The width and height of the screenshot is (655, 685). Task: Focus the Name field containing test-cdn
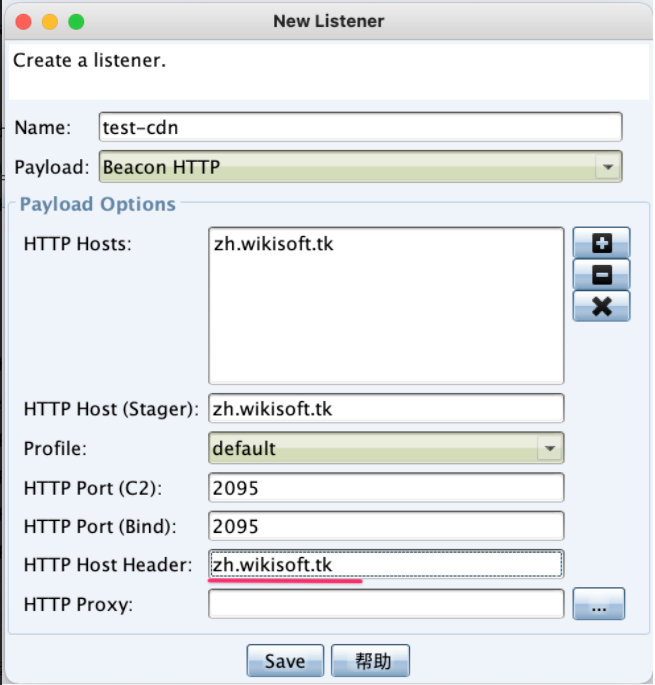(360, 127)
